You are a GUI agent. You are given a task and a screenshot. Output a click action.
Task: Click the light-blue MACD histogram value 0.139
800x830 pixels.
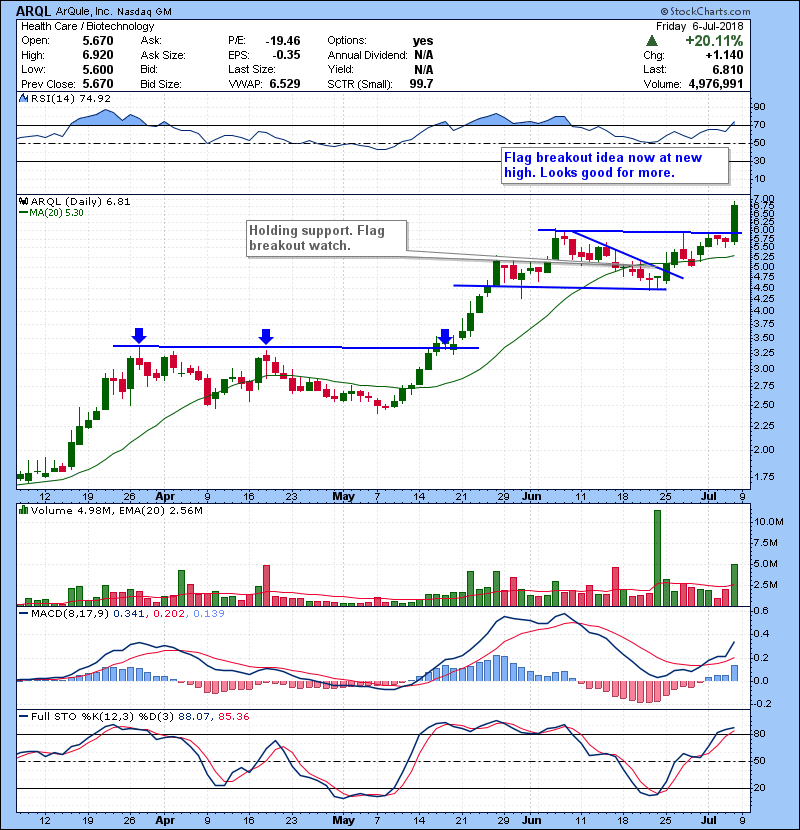(x=209, y=614)
